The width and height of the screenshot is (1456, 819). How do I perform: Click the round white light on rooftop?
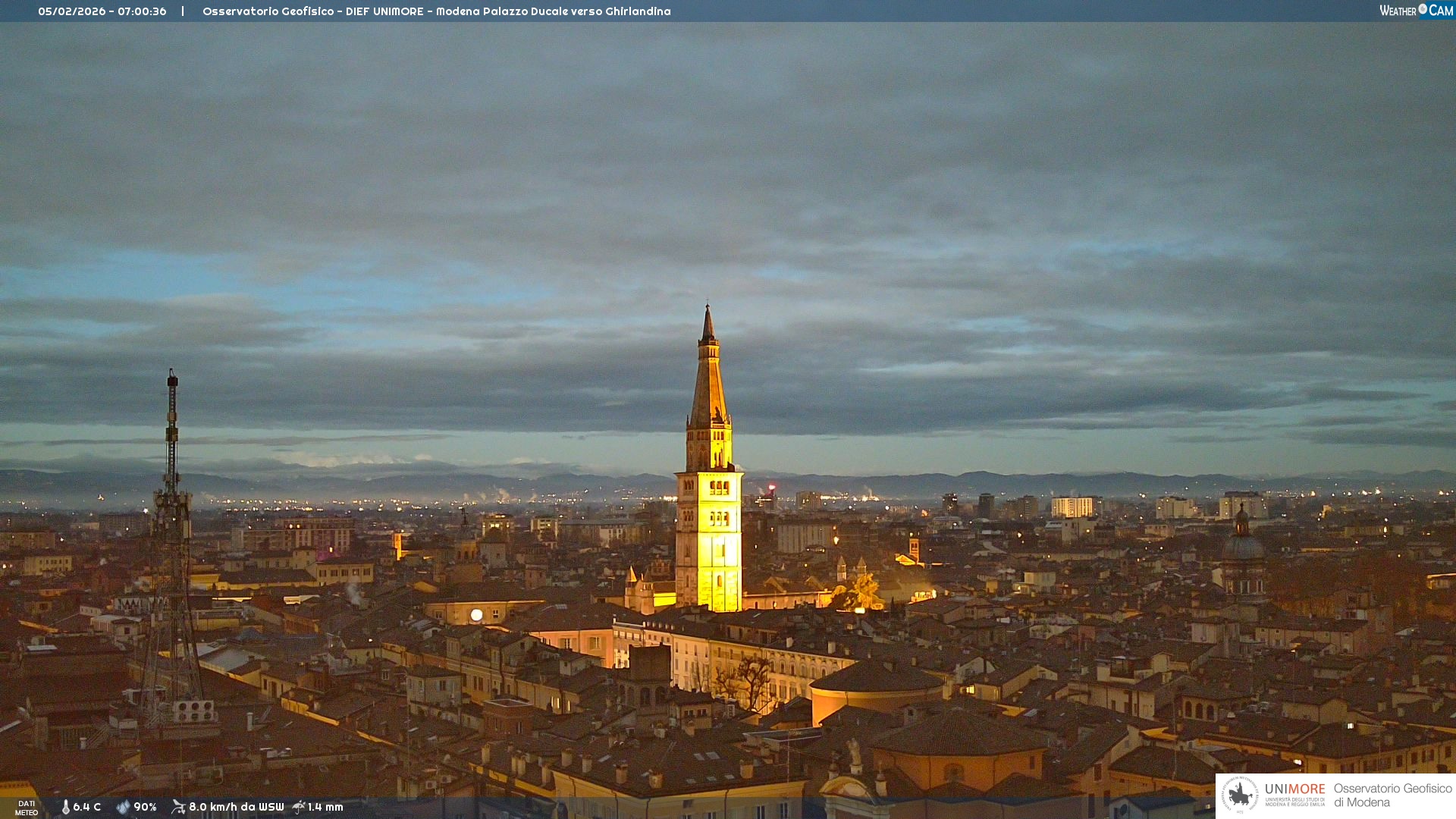tap(476, 615)
